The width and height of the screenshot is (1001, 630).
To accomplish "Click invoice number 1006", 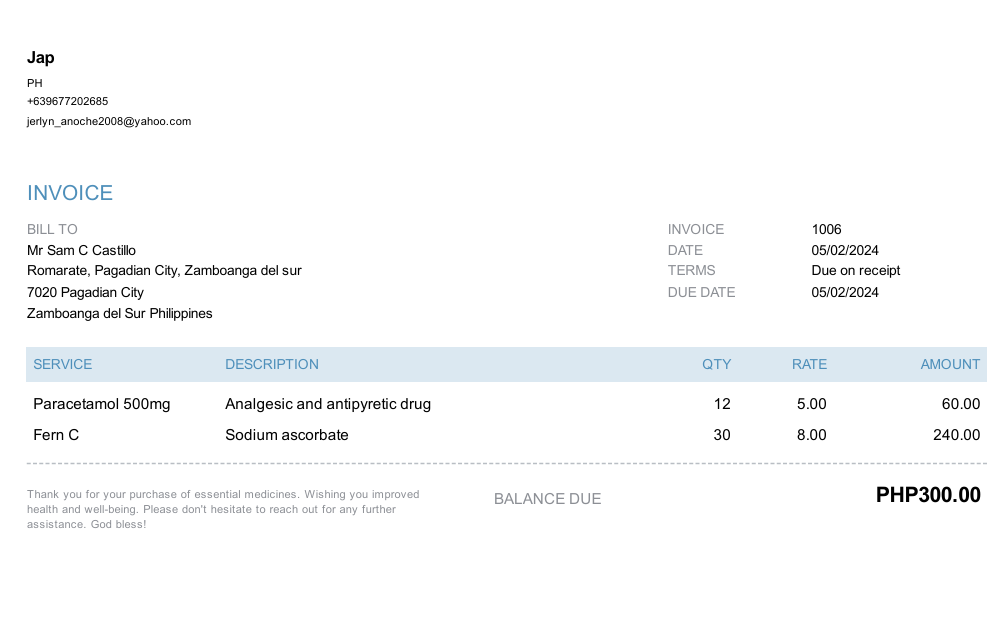I will click(x=826, y=229).
